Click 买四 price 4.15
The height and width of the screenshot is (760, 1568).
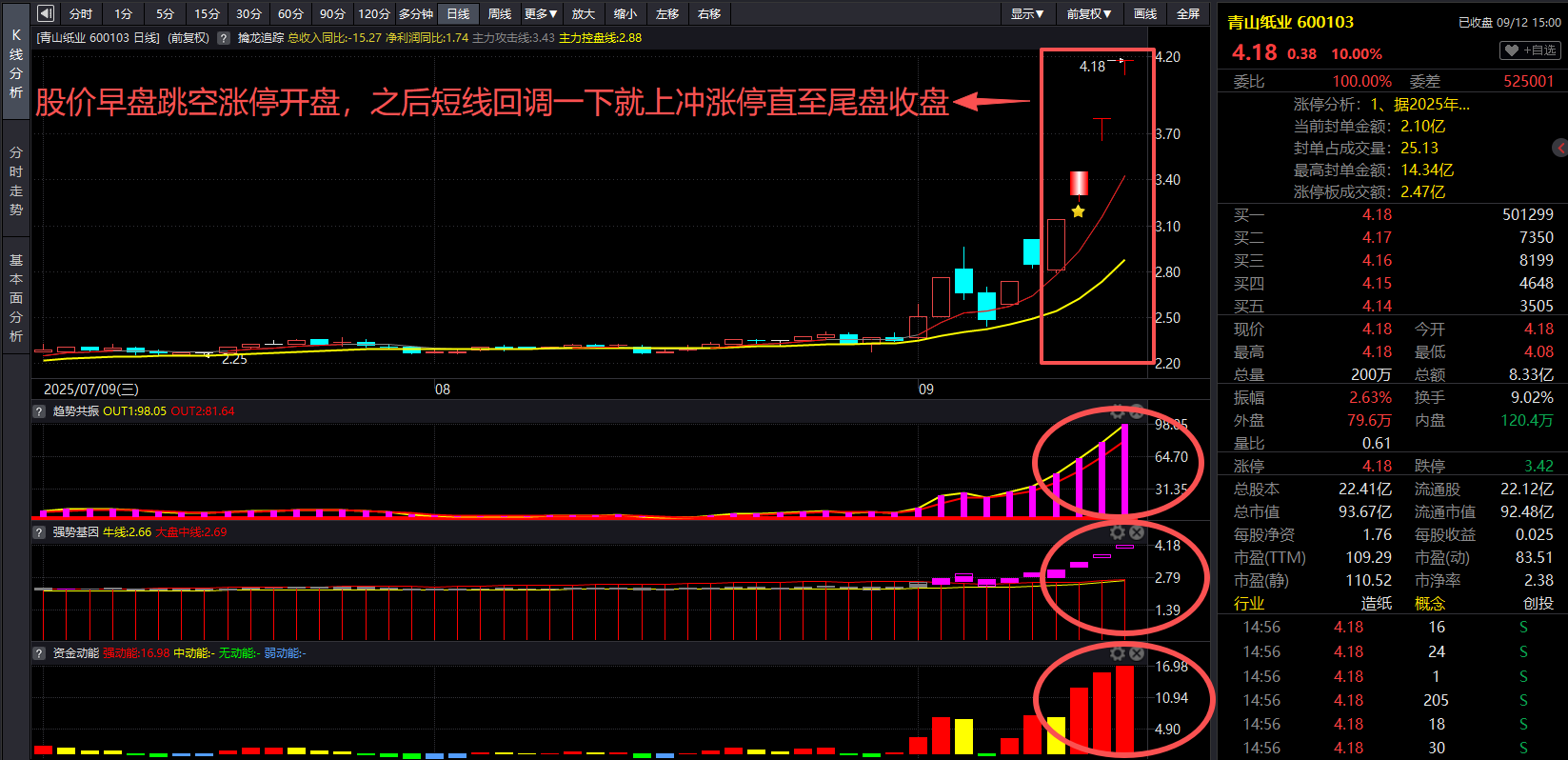coord(1377,284)
